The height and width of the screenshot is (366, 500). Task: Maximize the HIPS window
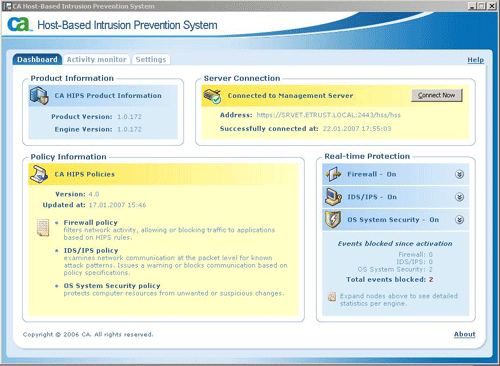pyautogui.click(x=482, y=6)
